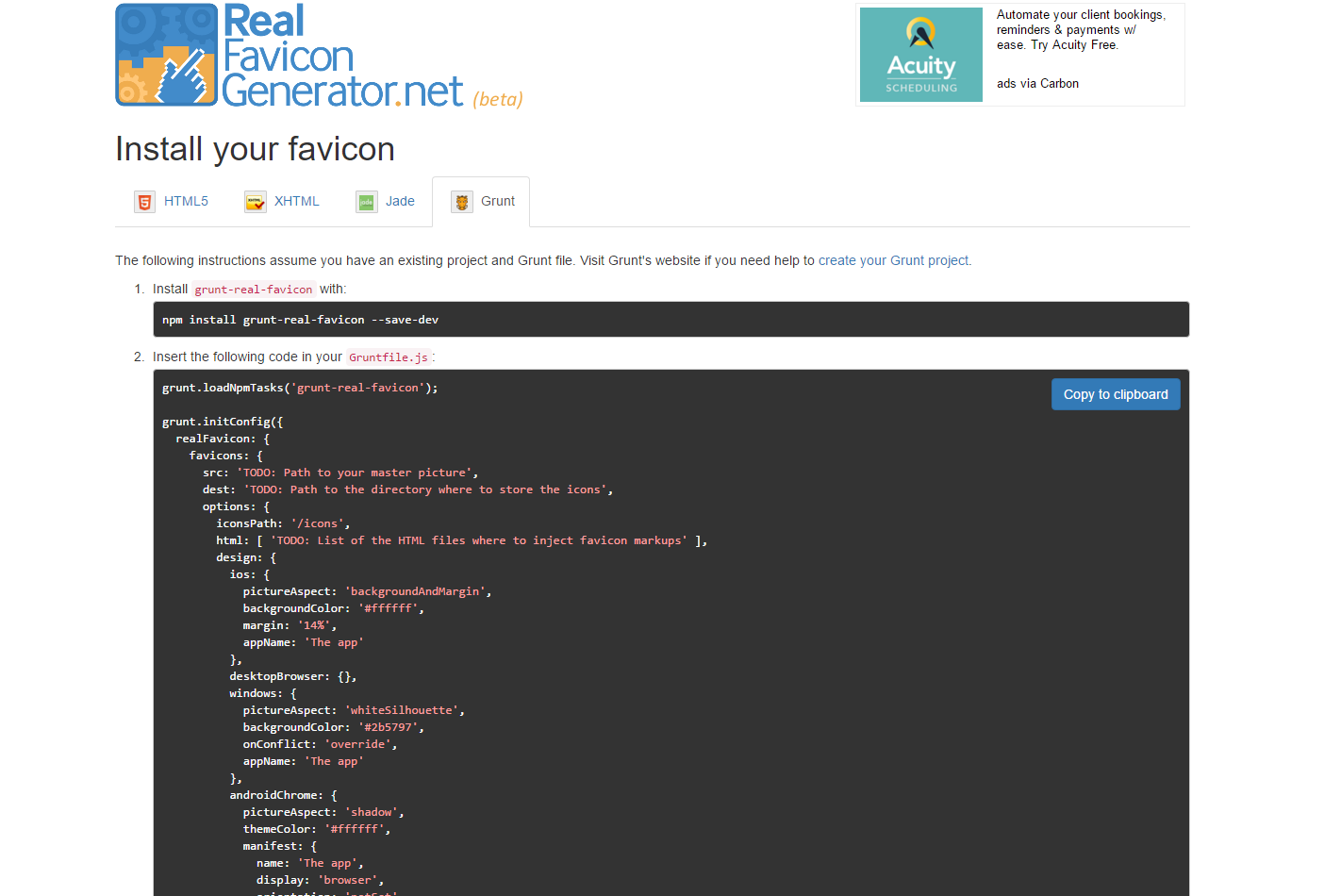Click the 'desktopBrowser: {}' line
Viewport: 1341px width, 896px height.
tap(293, 676)
